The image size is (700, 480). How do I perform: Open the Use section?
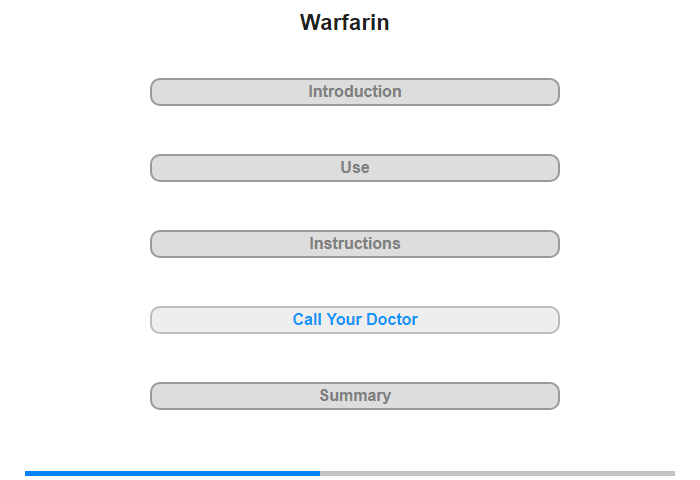pyautogui.click(x=354, y=168)
